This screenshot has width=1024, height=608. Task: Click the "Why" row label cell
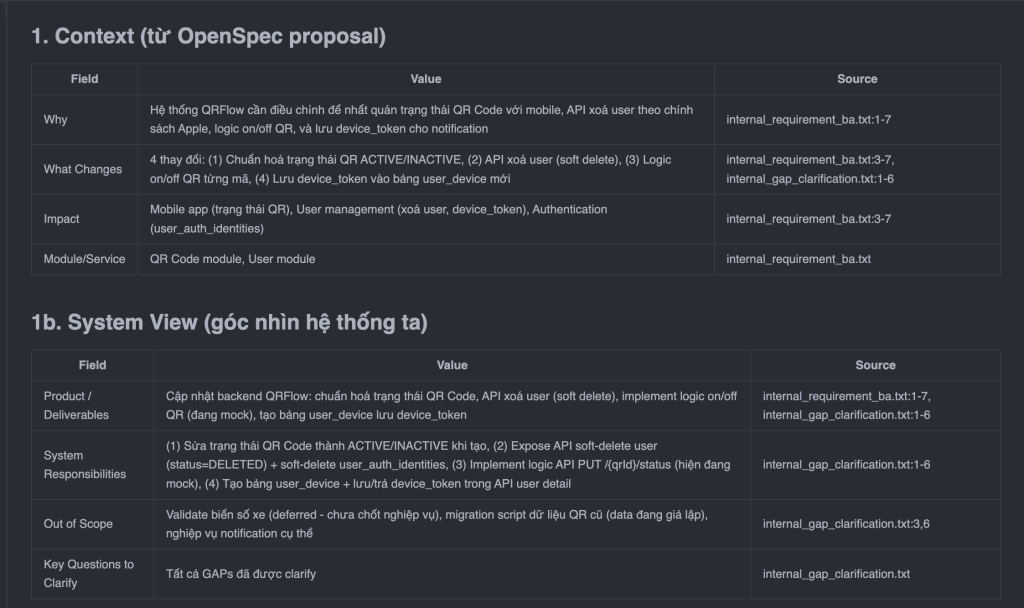coord(56,120)
